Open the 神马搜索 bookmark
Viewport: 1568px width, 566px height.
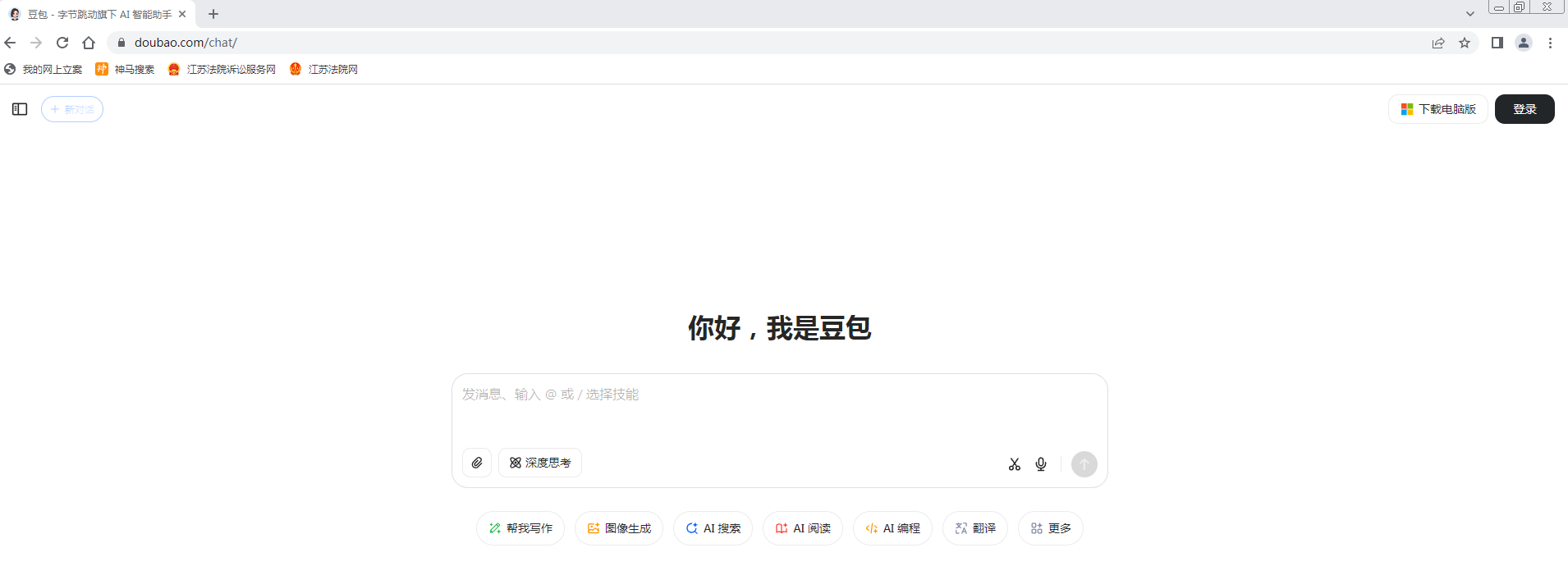(x=126, y=70)
